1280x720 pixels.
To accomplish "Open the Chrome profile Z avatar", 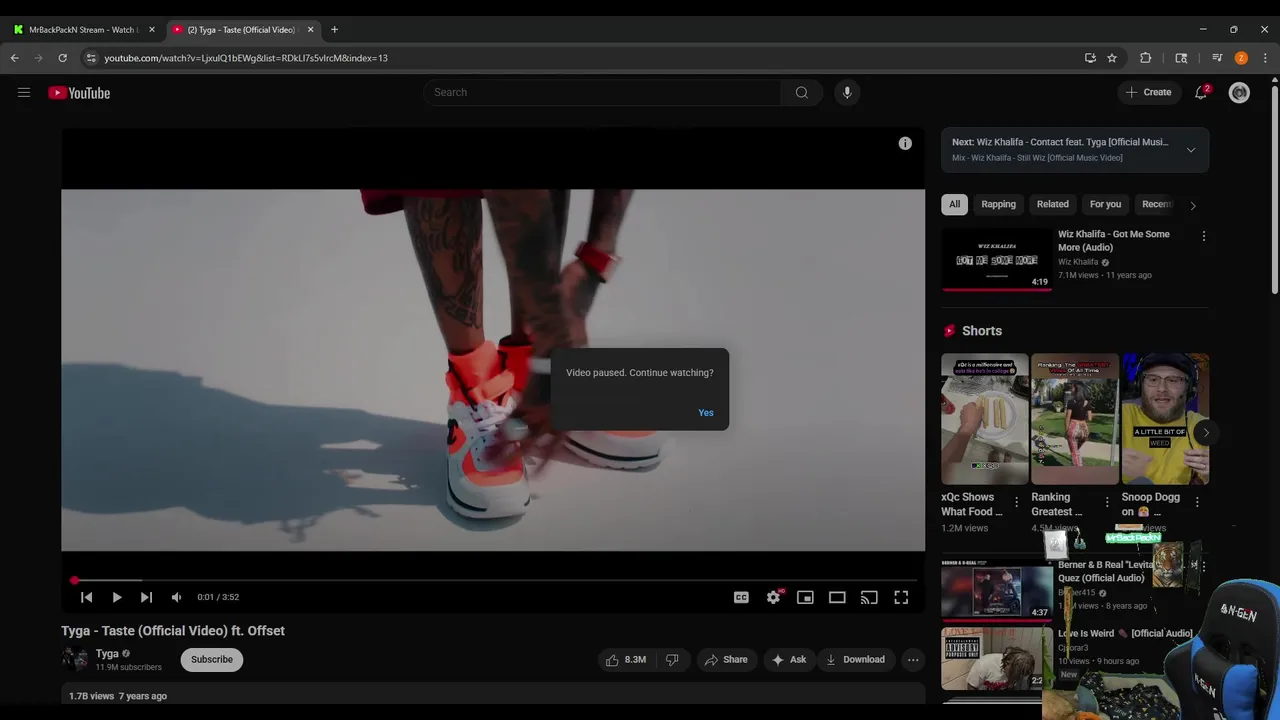I will 1241,58.
